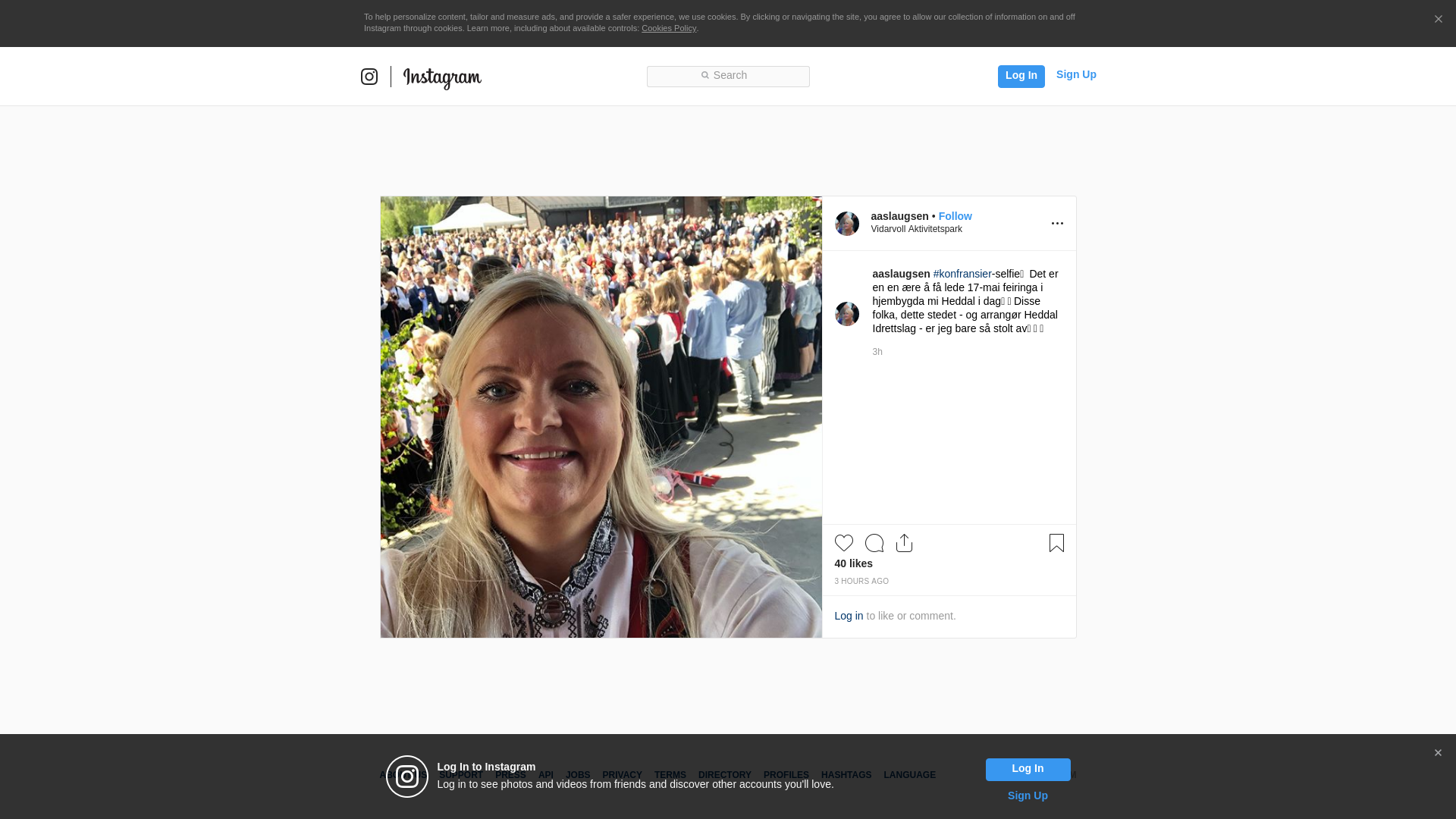
Task: Open the post's more options menu
Action: (x=1057, y=224)
